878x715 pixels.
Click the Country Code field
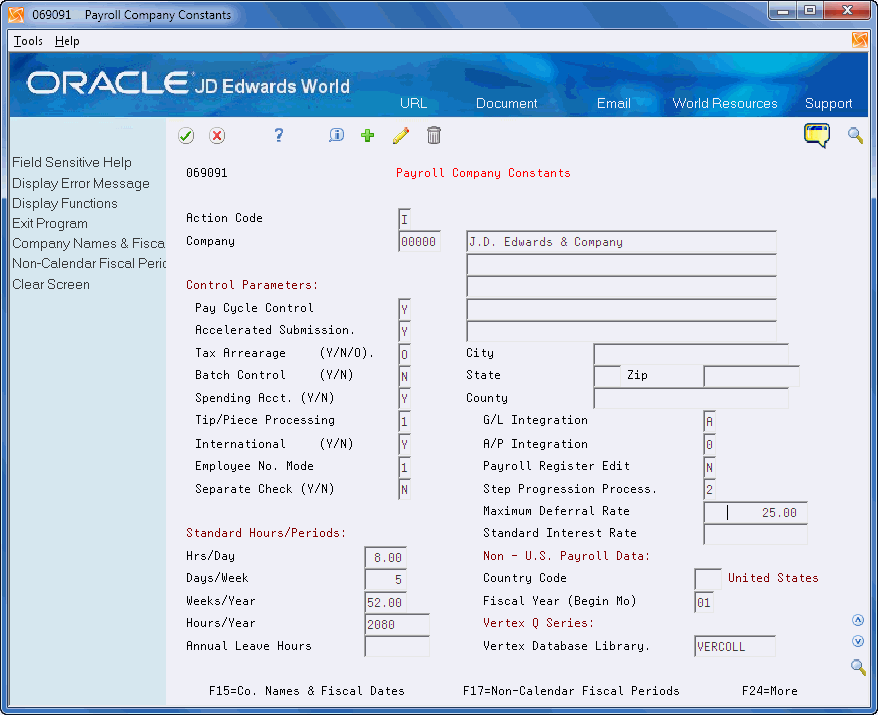pyautogui.click(x=708, y=578)
